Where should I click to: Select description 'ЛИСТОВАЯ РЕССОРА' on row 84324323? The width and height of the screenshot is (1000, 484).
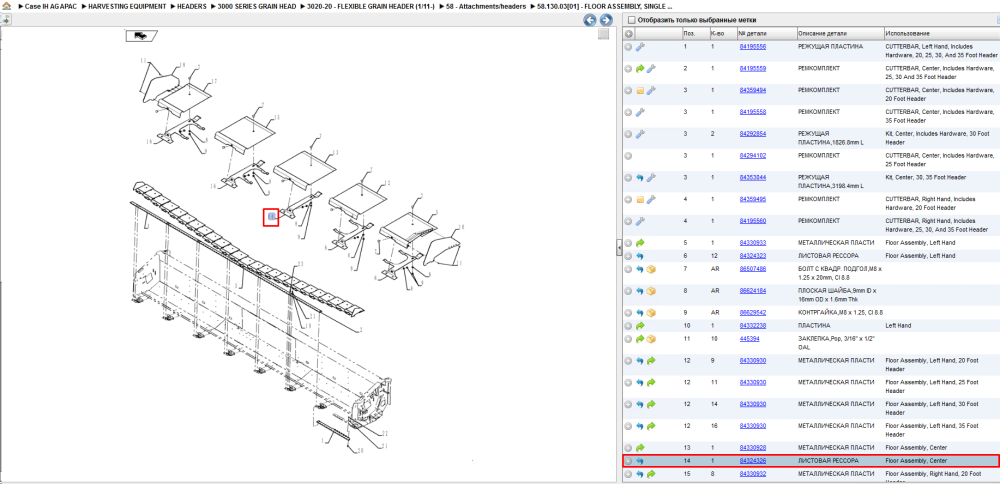pyautogui.click(x=828, y=256)
